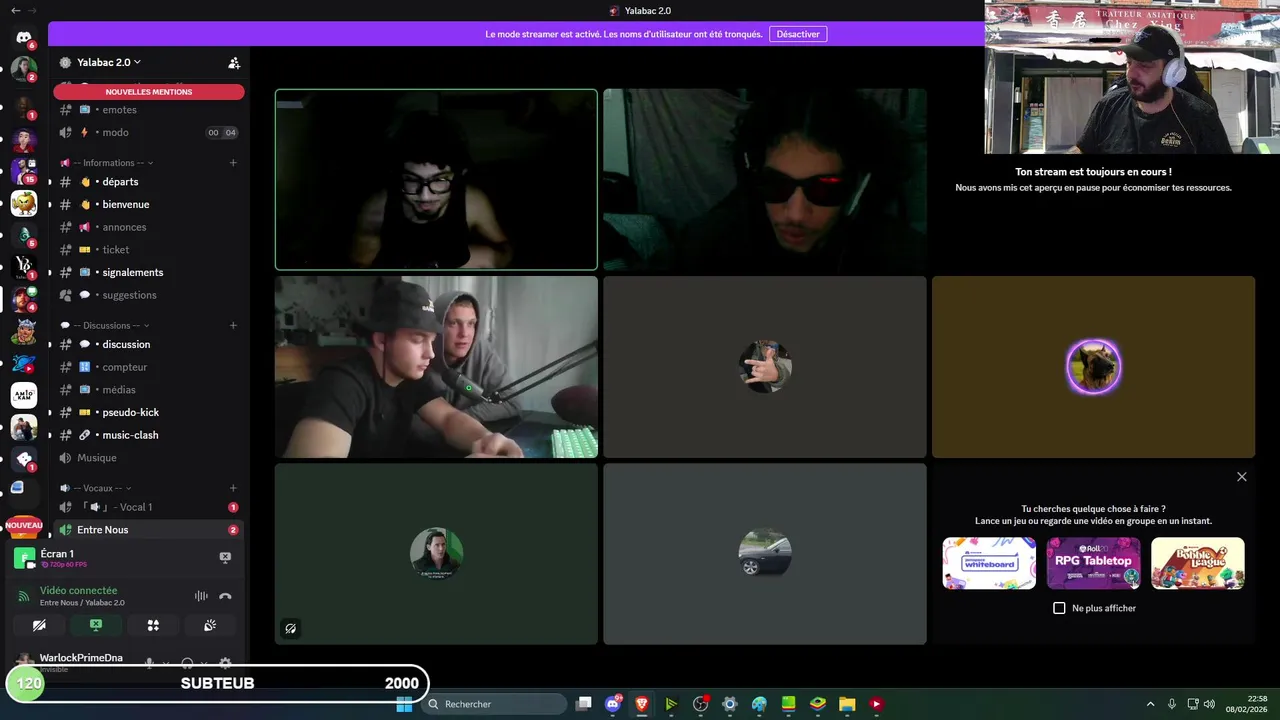Click the NOUVEAU badge server icon

[x=24, y=526]
